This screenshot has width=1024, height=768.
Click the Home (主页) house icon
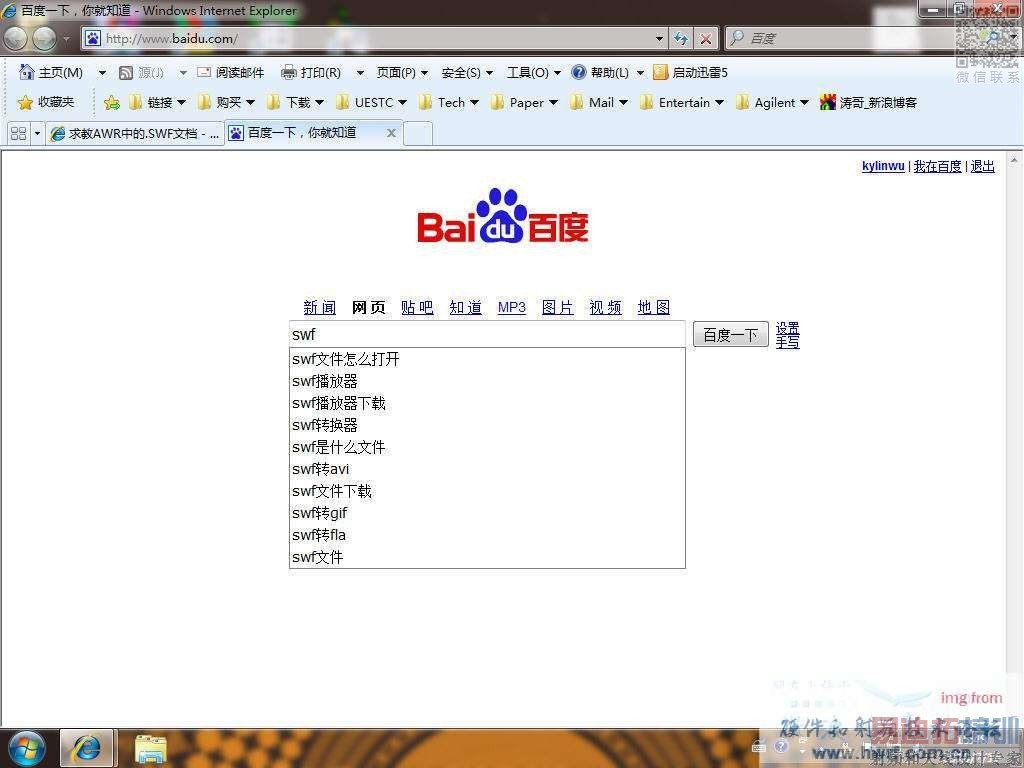[26, 71]
